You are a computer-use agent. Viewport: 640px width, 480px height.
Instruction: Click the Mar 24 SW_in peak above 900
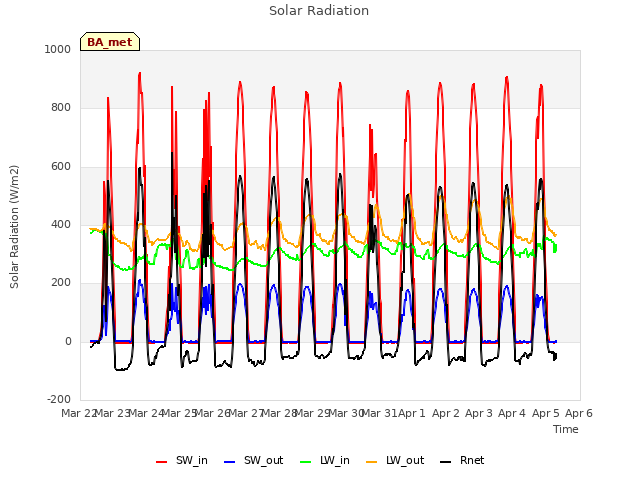click(140, 74)
